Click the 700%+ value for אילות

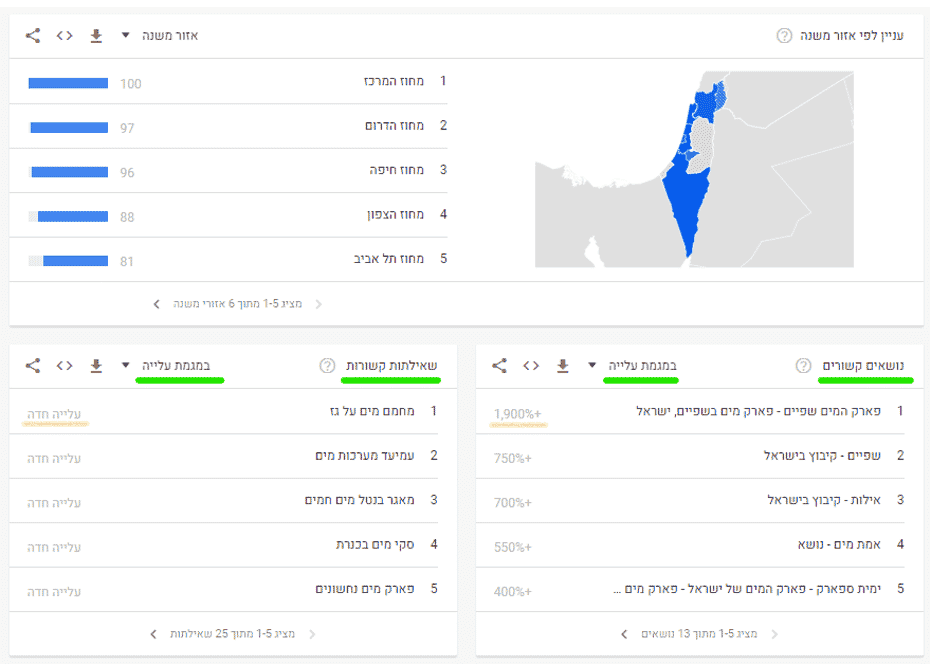tap(513, 503)
